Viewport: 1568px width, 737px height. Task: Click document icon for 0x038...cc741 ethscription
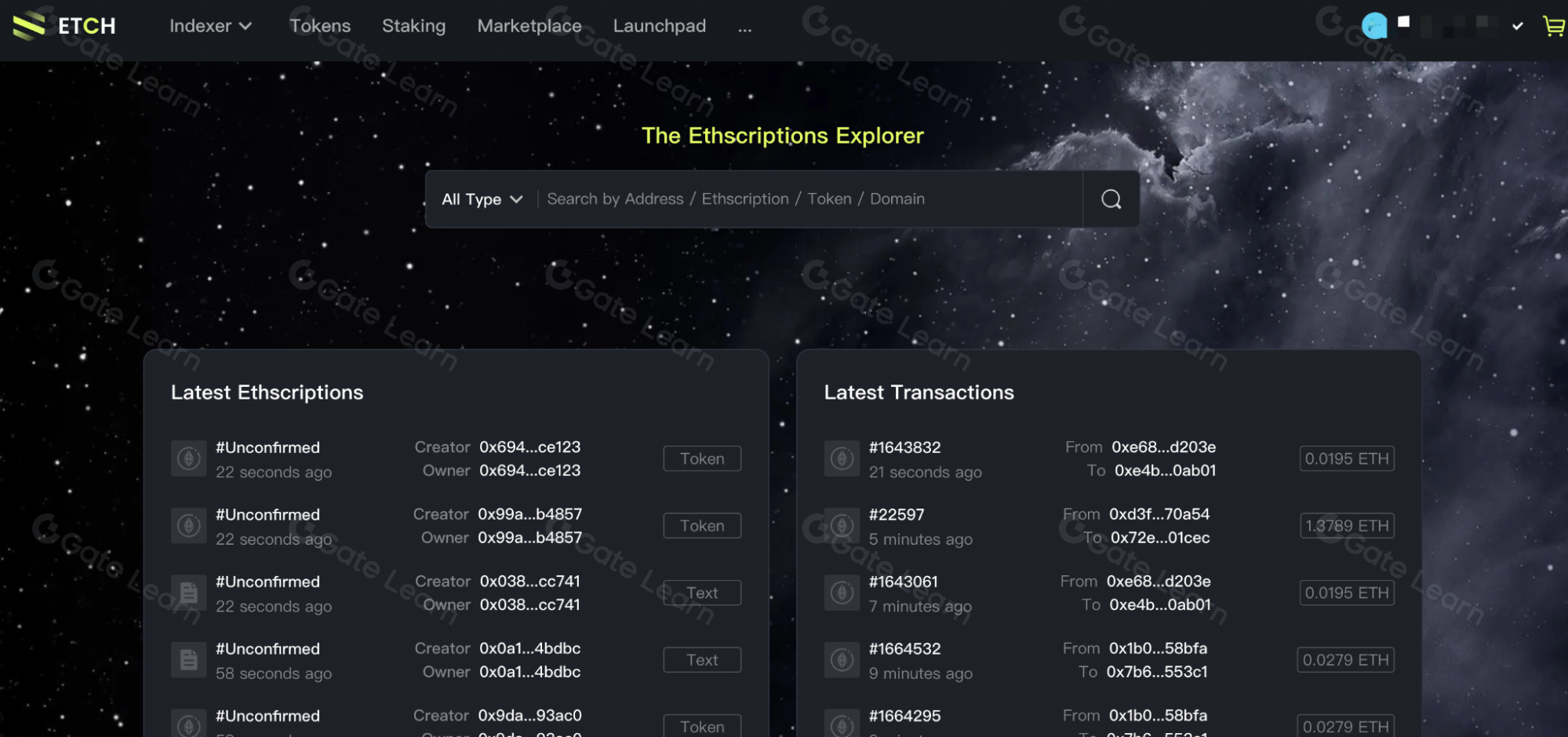pos(188,593)
